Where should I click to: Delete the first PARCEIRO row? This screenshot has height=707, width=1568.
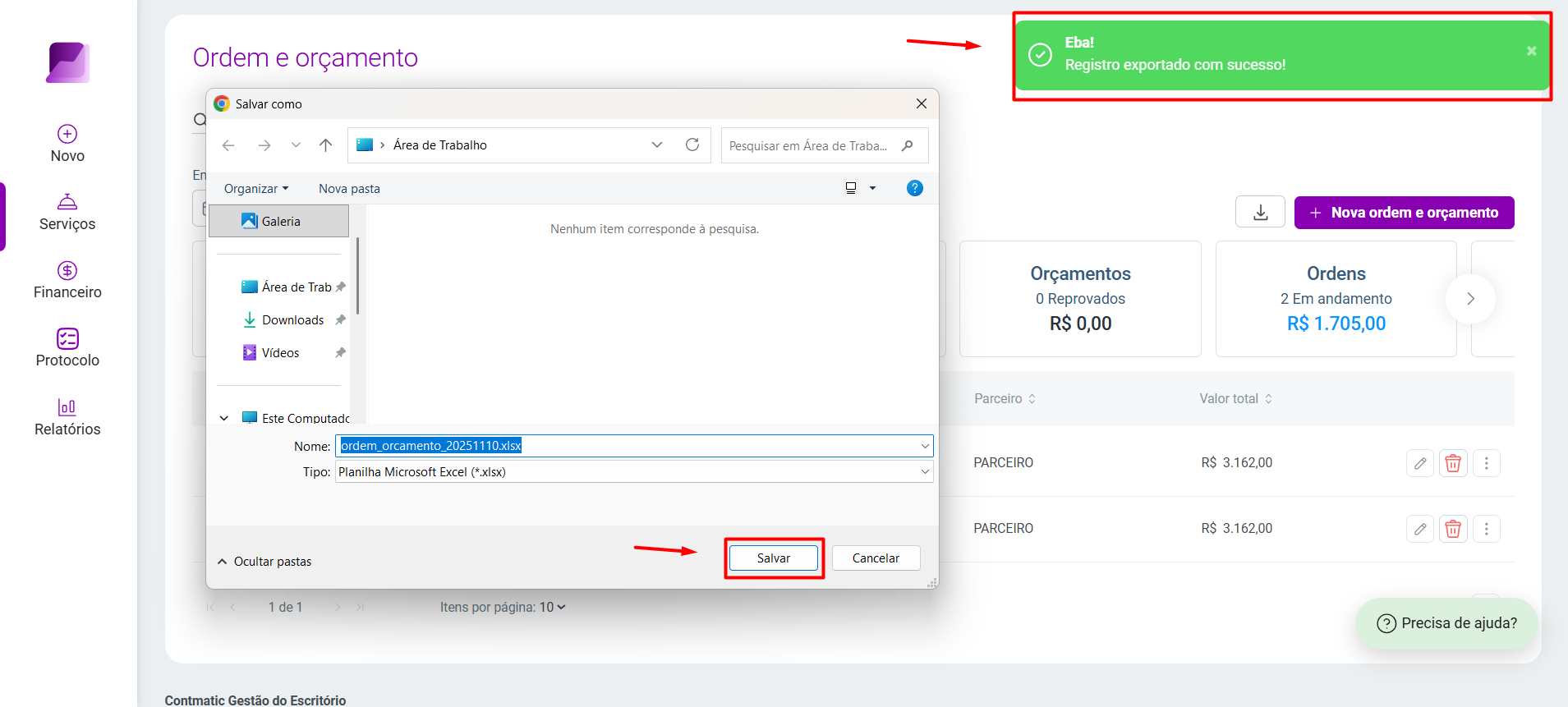pos(1453,463)
